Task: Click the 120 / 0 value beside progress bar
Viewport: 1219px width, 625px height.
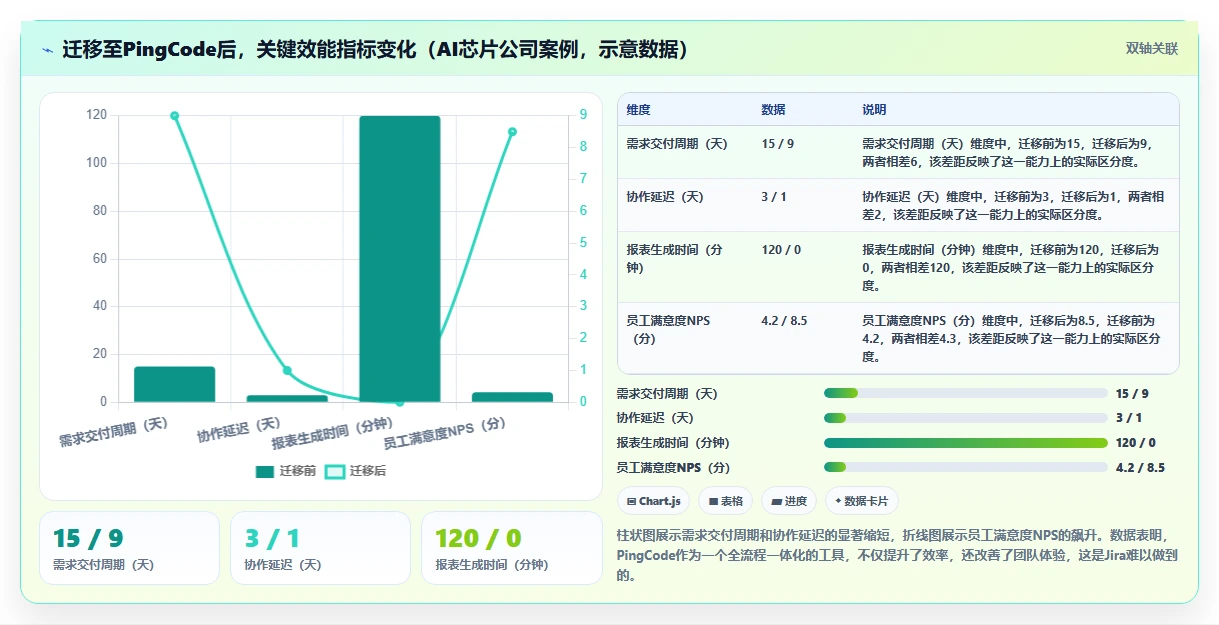Action: point(1136,443)
